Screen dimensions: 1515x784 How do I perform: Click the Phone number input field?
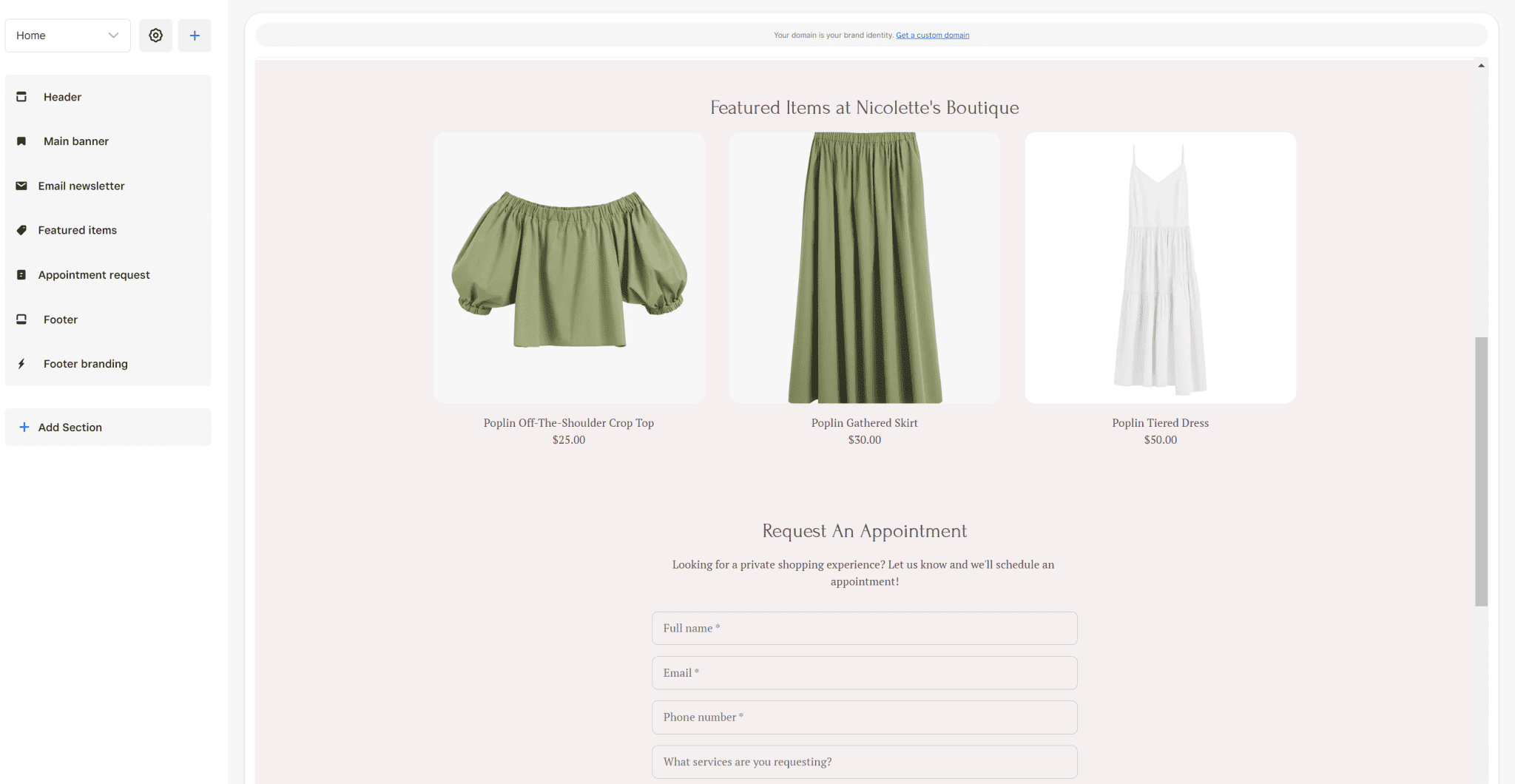coord(864,717)
